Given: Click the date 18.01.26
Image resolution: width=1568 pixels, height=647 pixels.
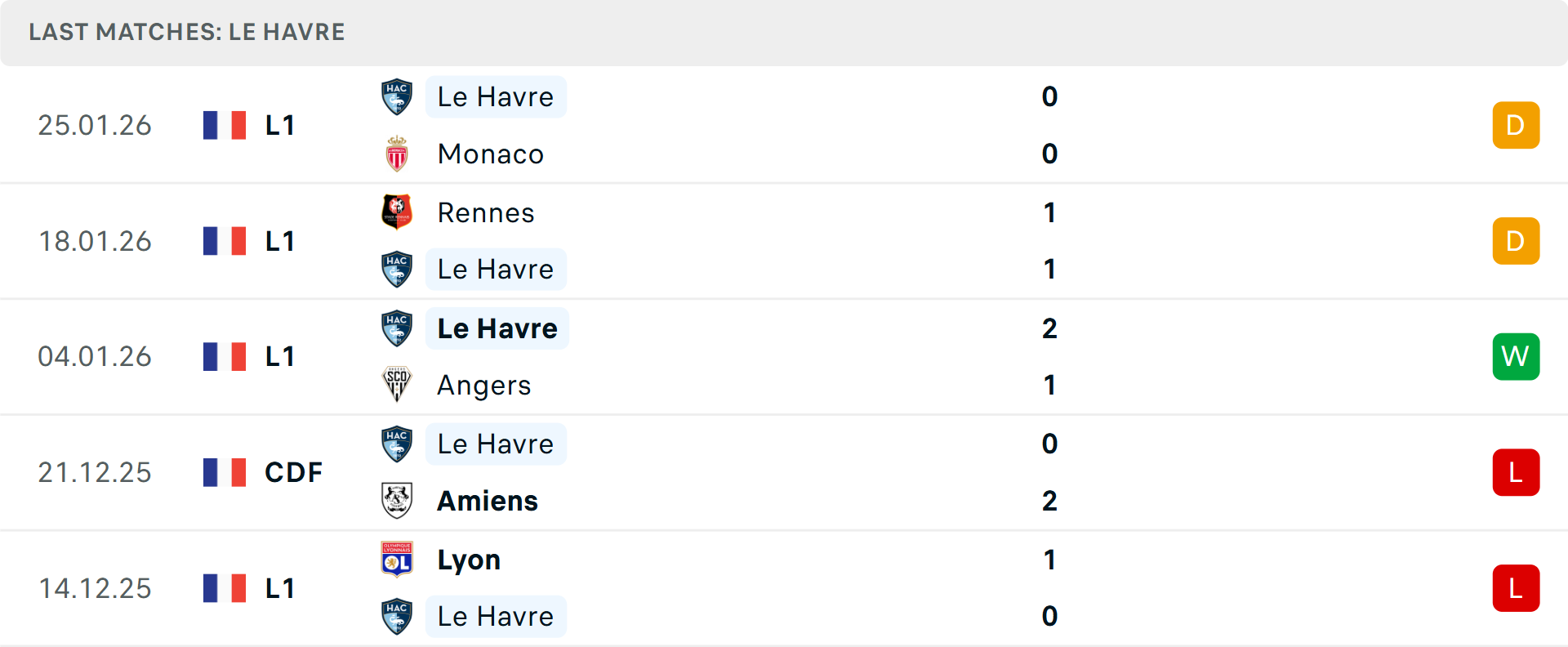Looking at the screenshot, I should click(95, 241).
